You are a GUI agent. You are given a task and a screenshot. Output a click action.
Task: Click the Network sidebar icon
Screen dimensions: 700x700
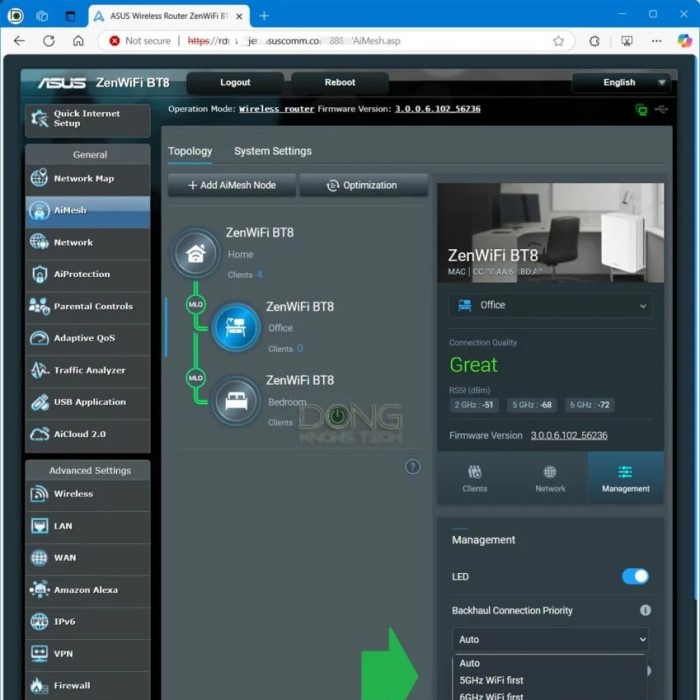click(x=39, y=242)
